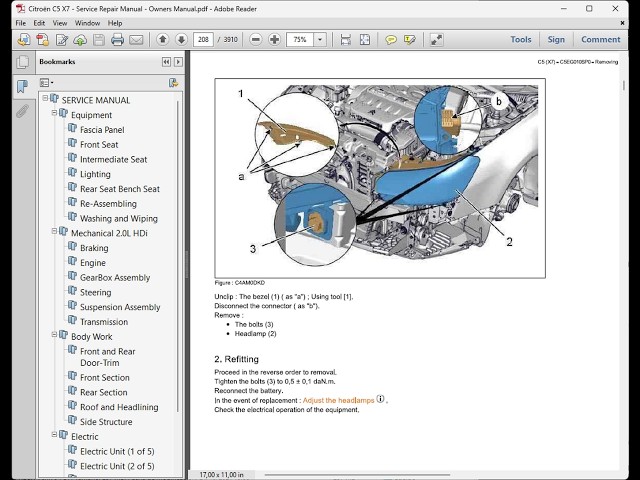Open the Sign pane
The height and width of the screenshot is (480, 640).
coord(556,40)
